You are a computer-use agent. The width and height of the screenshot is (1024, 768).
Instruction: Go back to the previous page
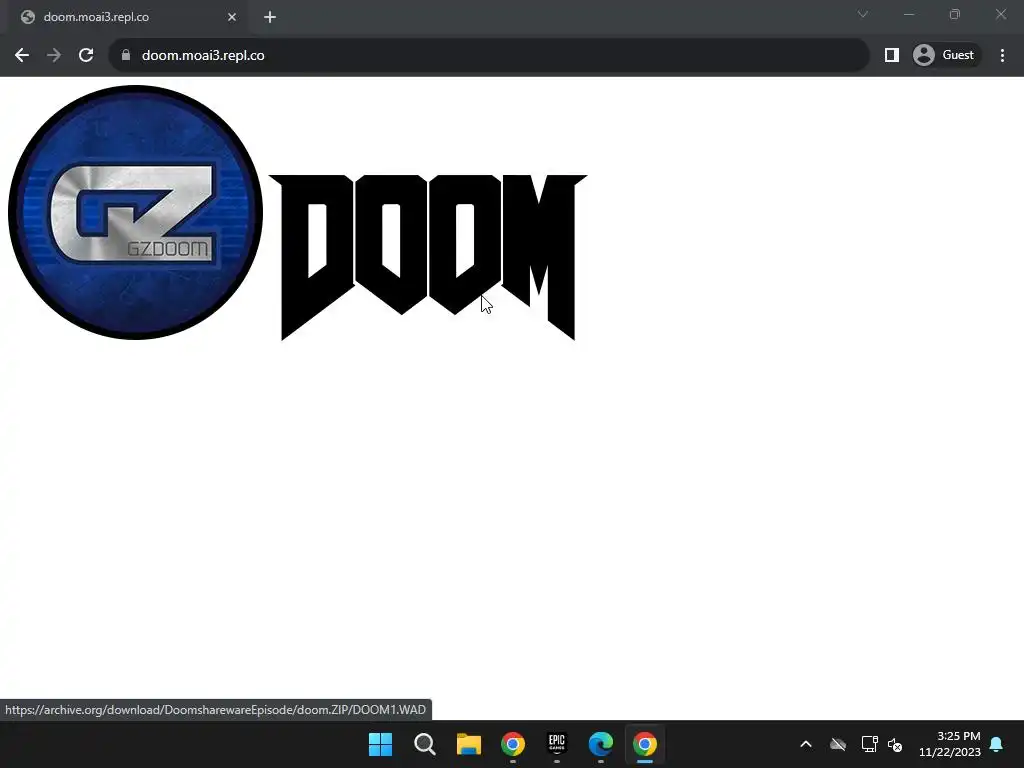click(22, 56)
